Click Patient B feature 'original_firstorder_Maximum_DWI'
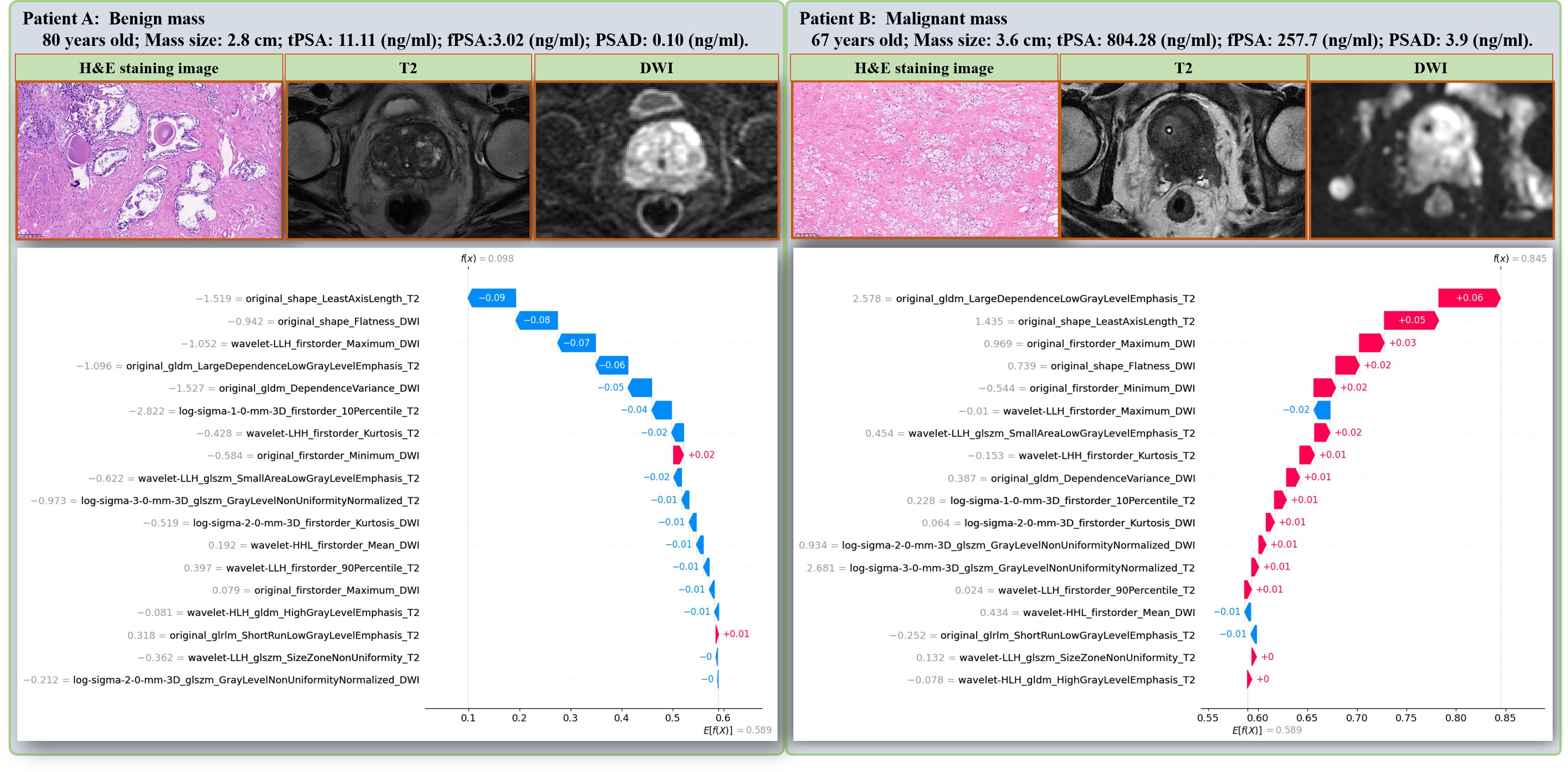Viewport: 1568px width, 772px height. (x=1111, y=344)
